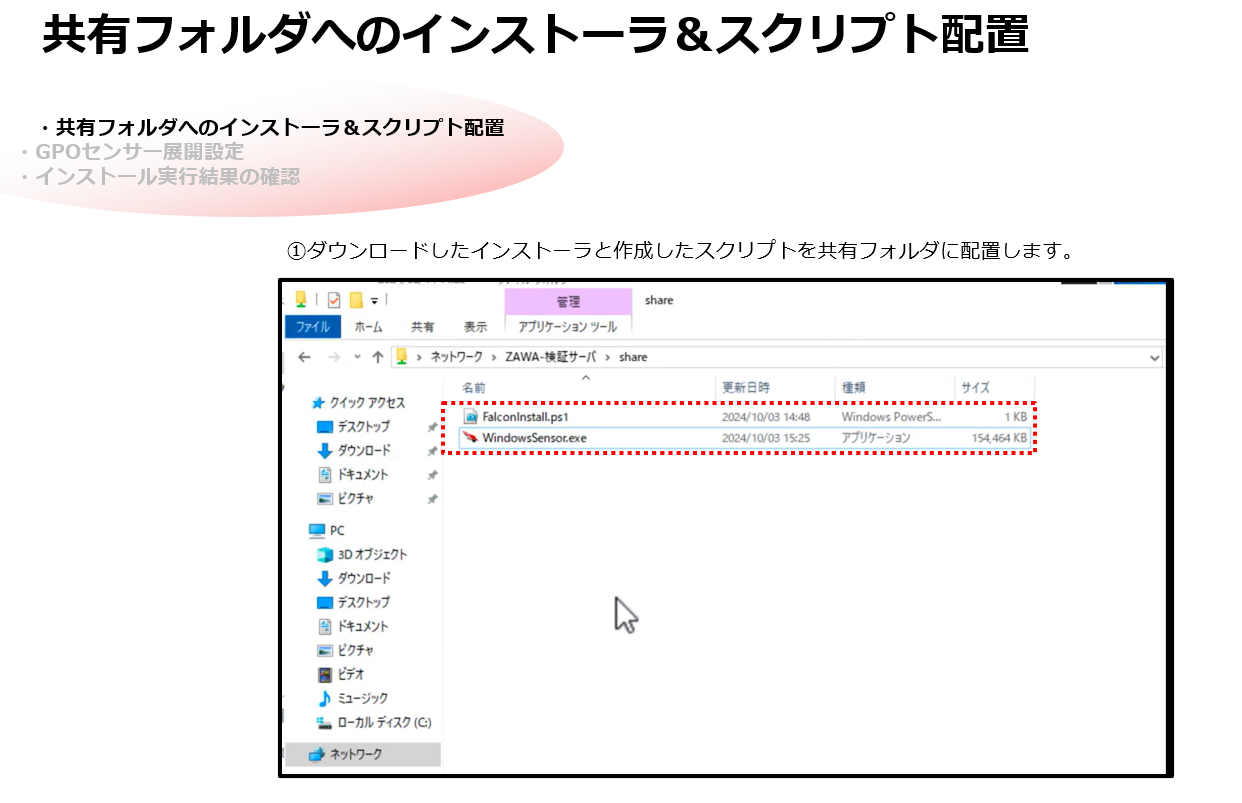This screenshot has width=1242, height=803.
Task: Select ネットワーク in navigation pane
Action: pos(355,754)
